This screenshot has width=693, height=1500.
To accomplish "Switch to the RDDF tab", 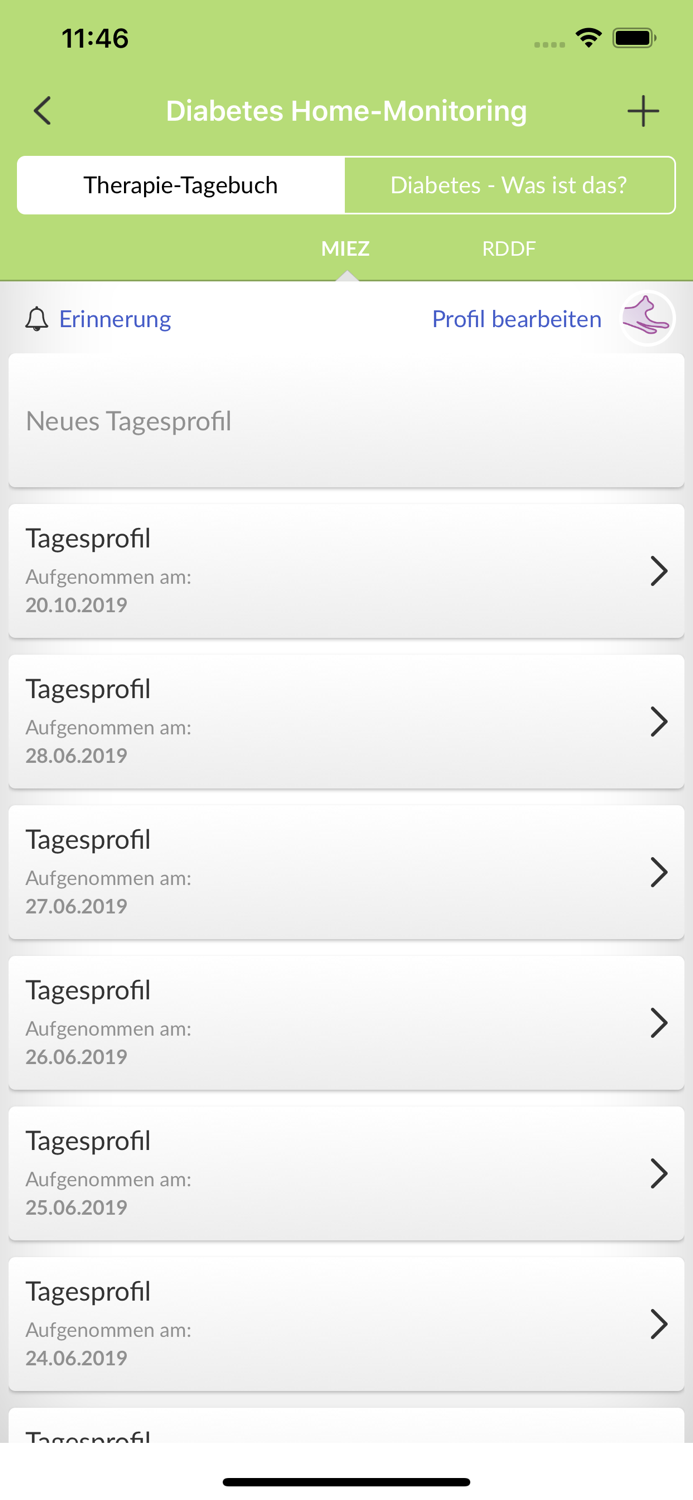I will pos(509,249).
